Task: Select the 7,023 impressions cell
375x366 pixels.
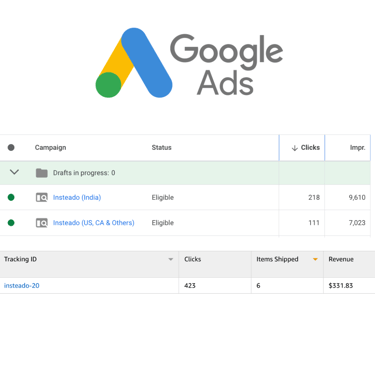Action: tap(357, 223)
